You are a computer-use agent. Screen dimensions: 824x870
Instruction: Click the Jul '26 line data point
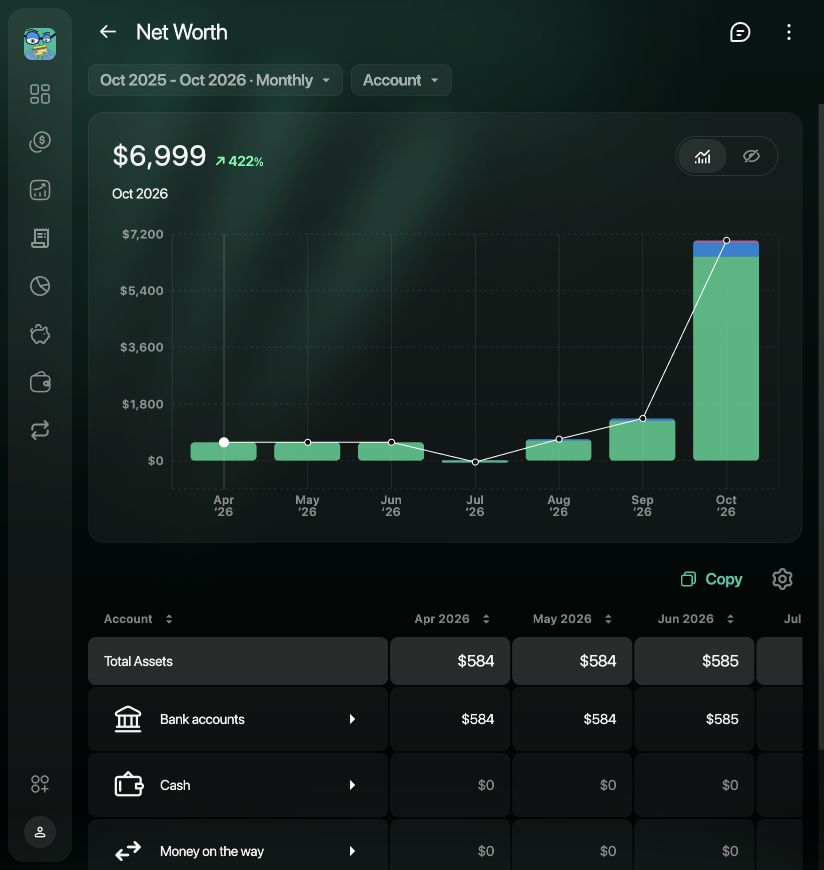[x=475, y=462]
